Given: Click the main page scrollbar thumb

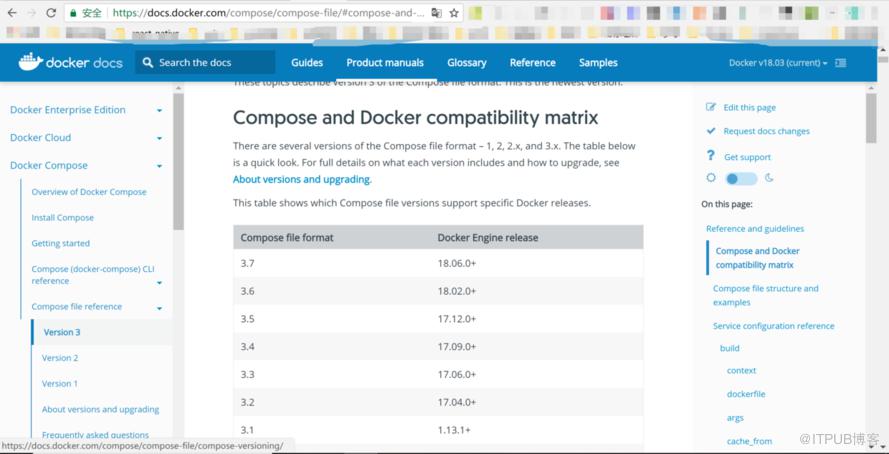Looking at the screenshot, I should point(871,118).
